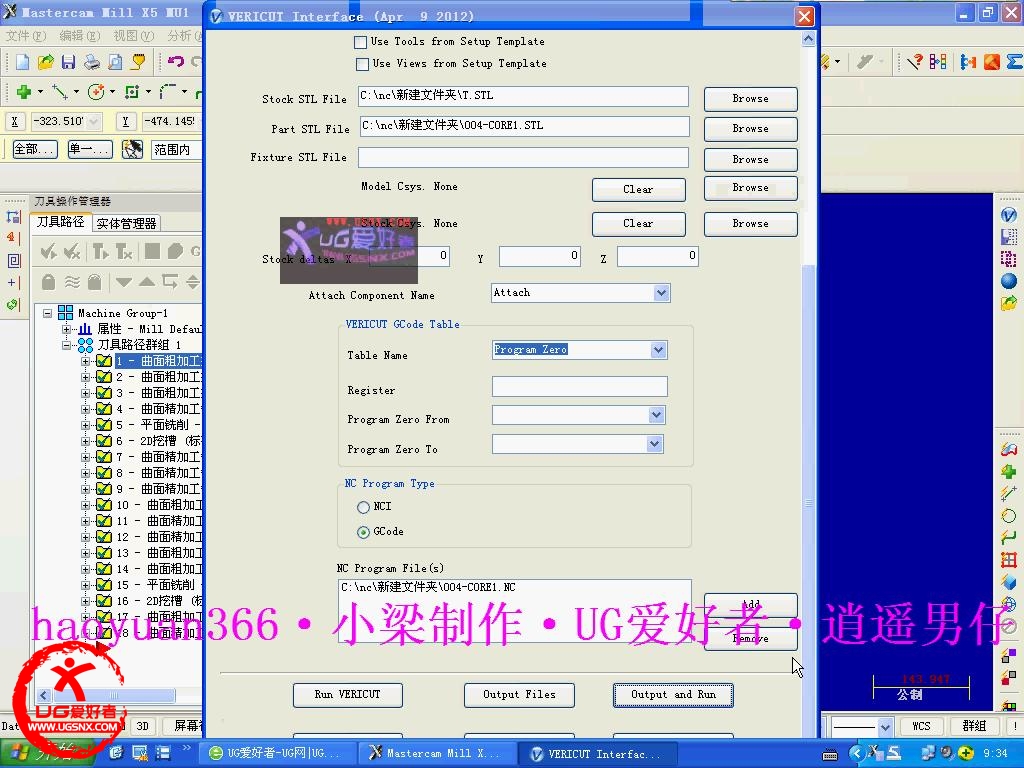This screenshot has height=768, width=1024.
Task: Click the Stock deltas Y input field
Action: click(540, 256)
